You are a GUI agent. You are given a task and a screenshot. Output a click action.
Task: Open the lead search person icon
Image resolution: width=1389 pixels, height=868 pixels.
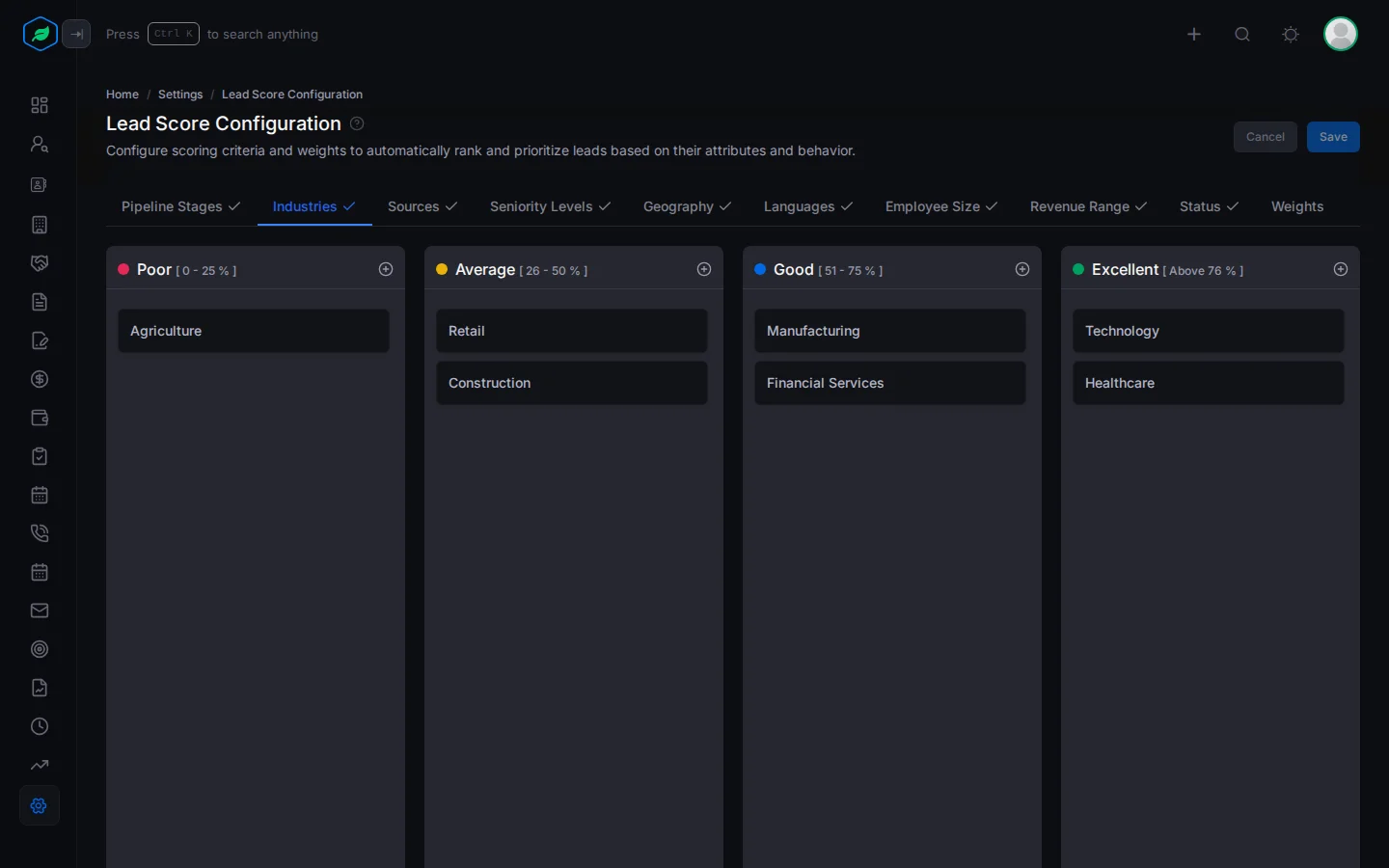[x=40, y=144]
